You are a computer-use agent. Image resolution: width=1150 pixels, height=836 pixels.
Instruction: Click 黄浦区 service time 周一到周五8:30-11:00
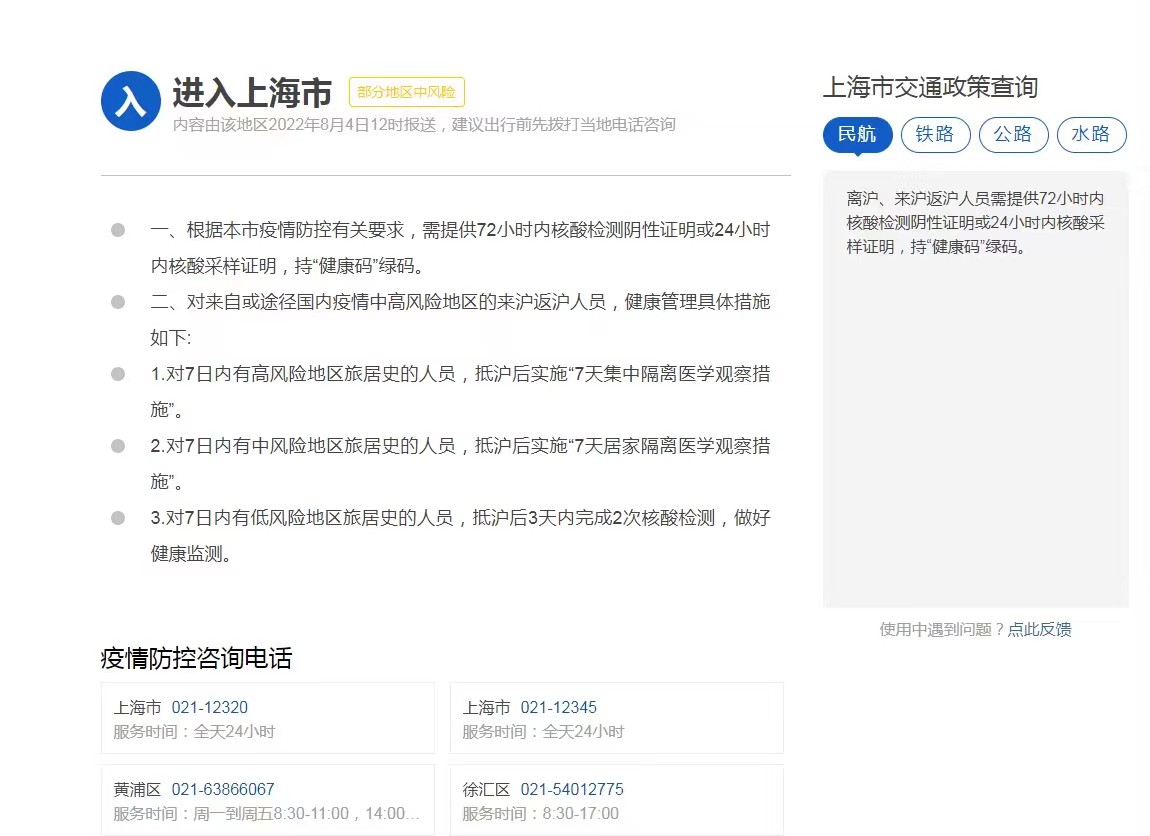point(266,814)
